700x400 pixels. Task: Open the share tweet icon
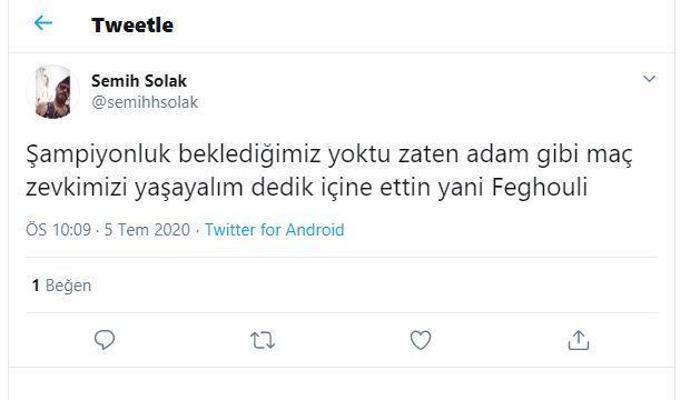pos(578,341)
